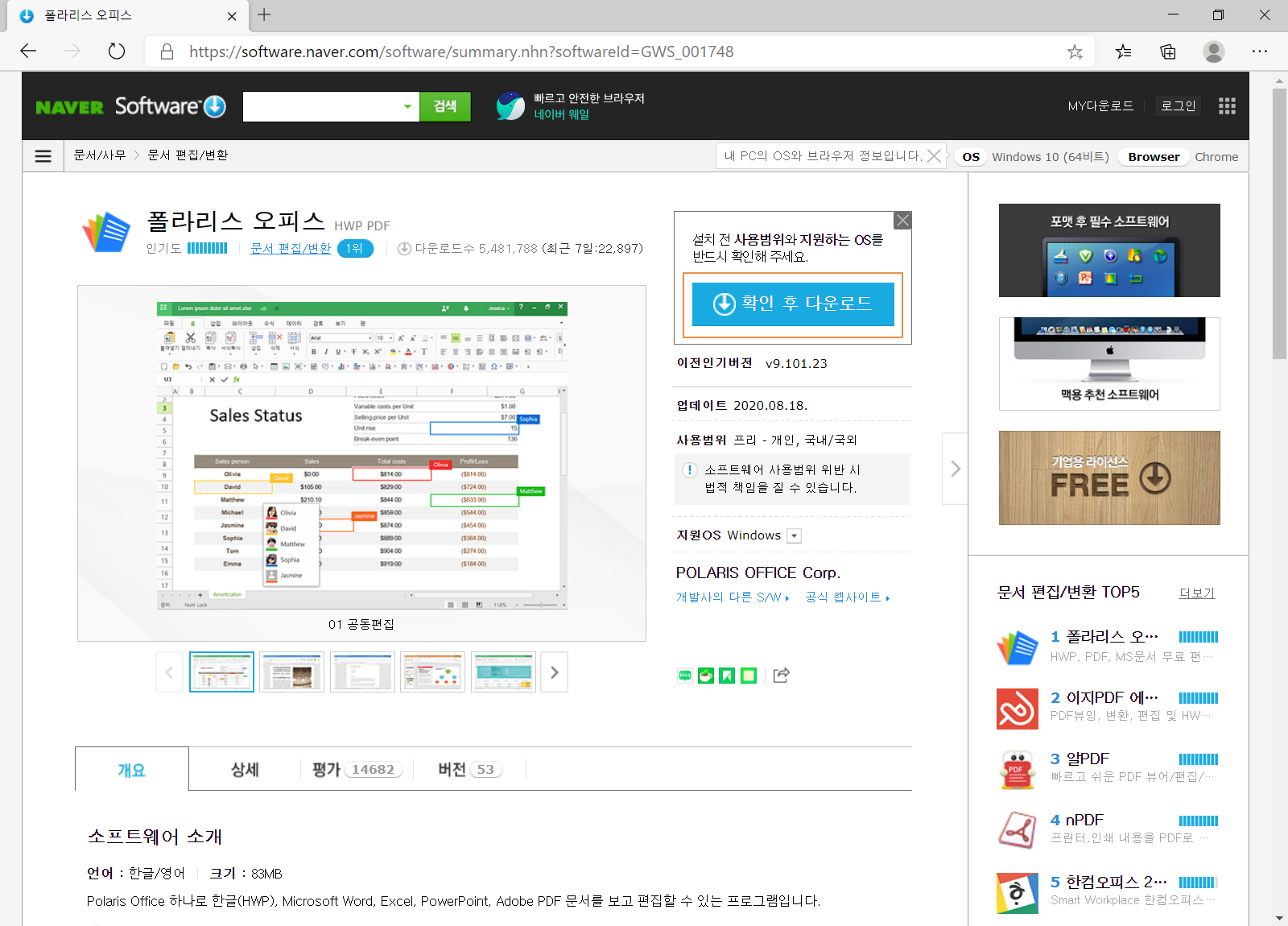Open the category hamburger menu
This screenshot has width=1288, height=926.
pyautogui.click(x=43, y=156)
